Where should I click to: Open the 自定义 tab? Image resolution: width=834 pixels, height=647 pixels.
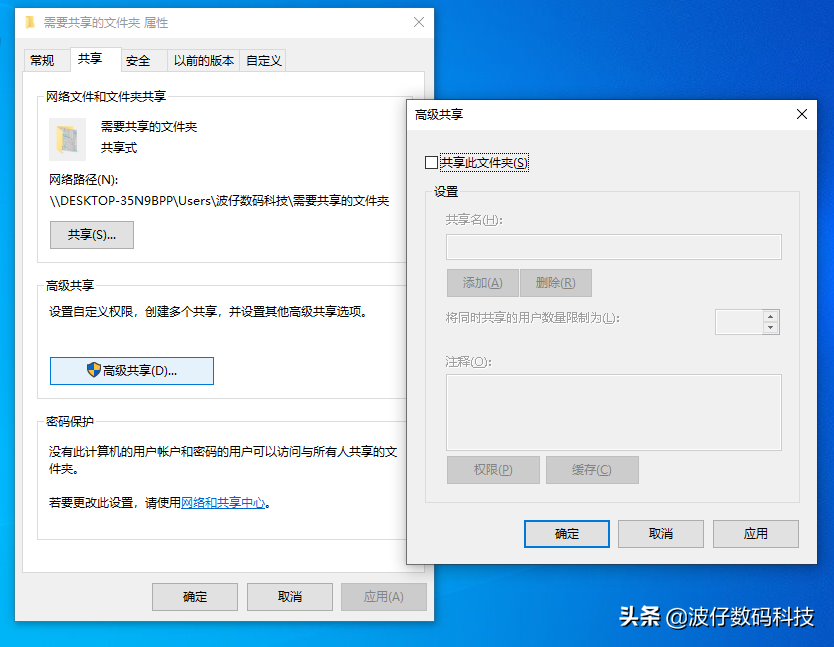tap(264, 61)
